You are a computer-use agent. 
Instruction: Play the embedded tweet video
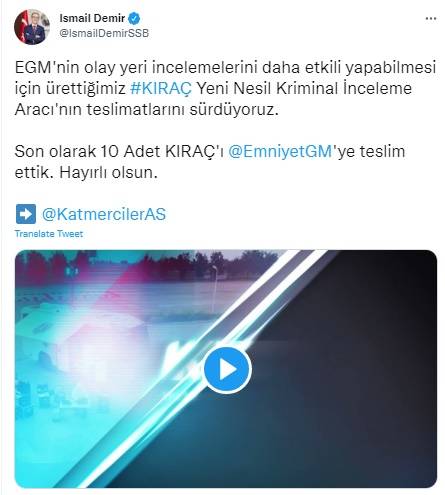227,369
